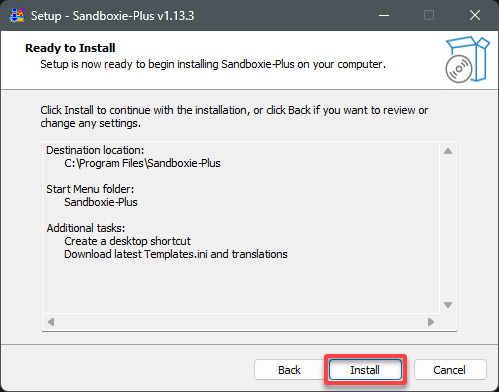Click the installer box and disc icon

tap(467, 60)
